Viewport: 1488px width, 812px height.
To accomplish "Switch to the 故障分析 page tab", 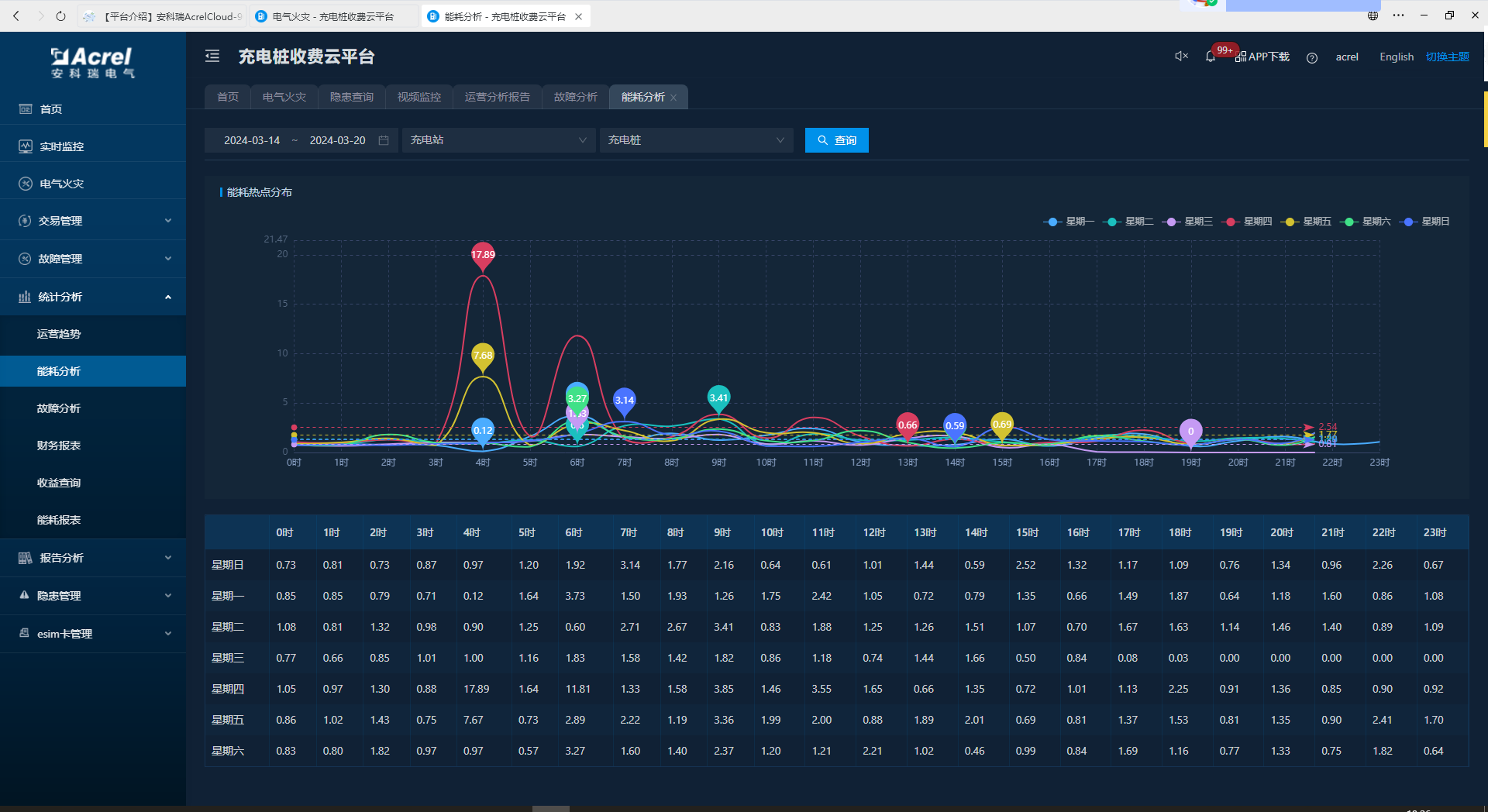I will click(575, 97).
